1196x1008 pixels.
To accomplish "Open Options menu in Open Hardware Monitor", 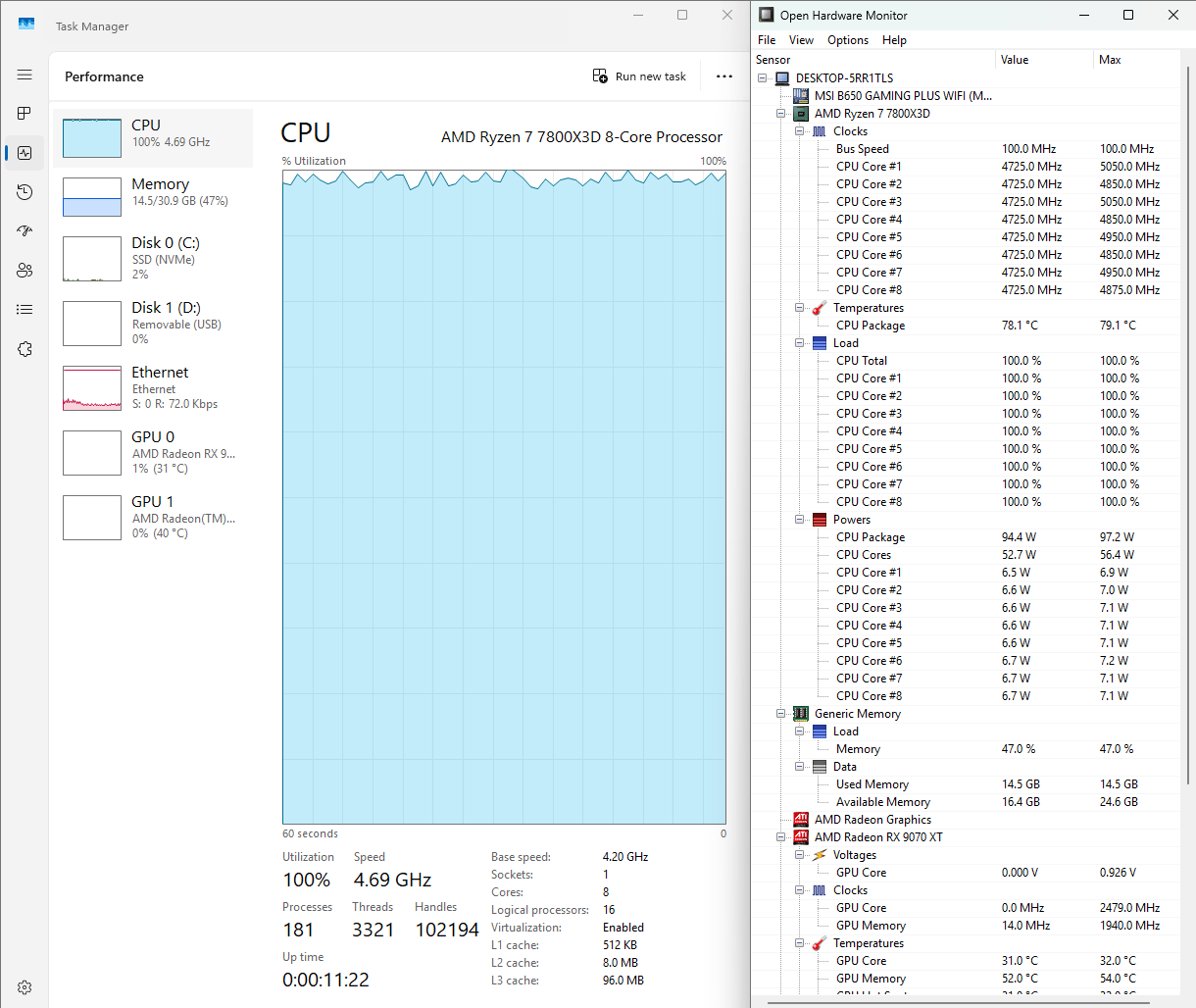I will pyautogui.click(x=848, y=40).
